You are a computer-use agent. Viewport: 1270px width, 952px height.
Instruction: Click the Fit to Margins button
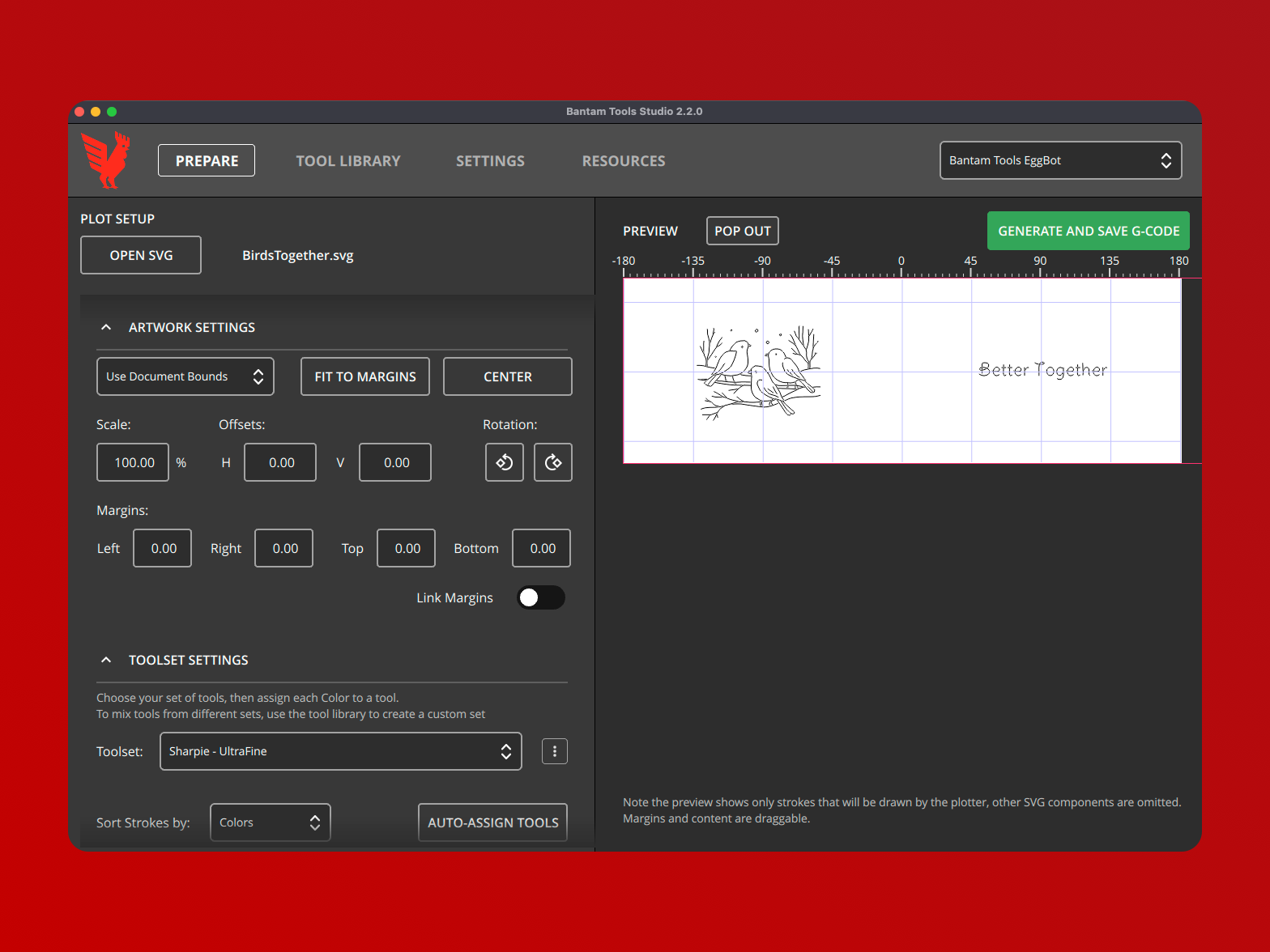pyautogui.click(x=364, y=376)
